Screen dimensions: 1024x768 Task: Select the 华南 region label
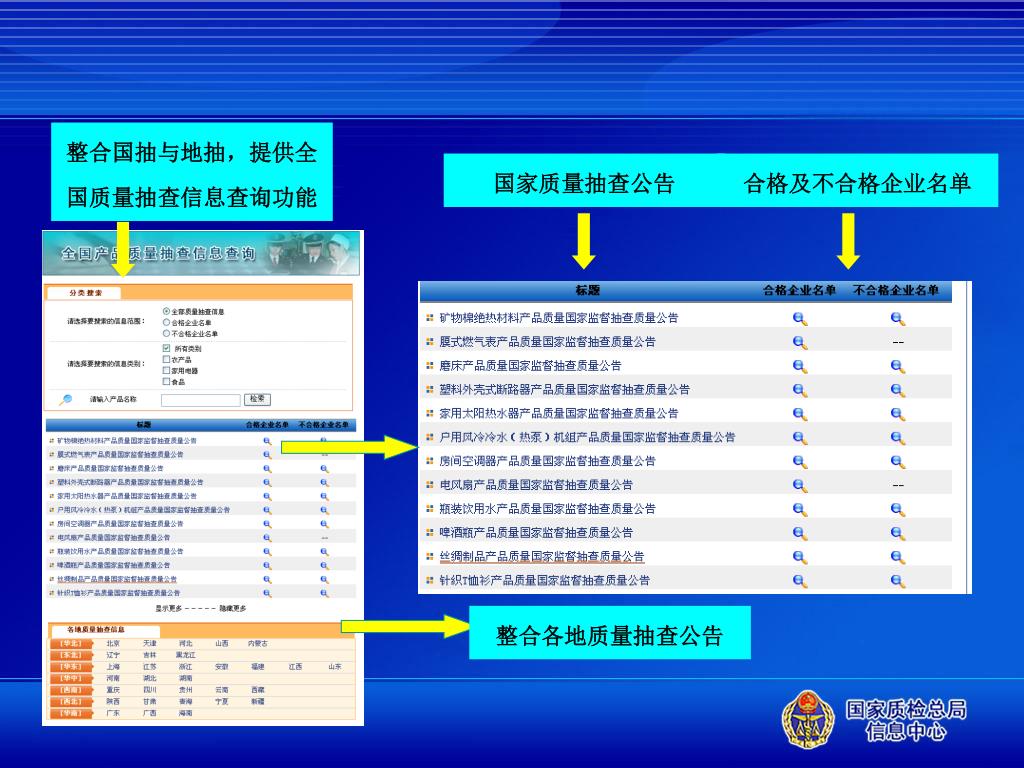point(71,713)
